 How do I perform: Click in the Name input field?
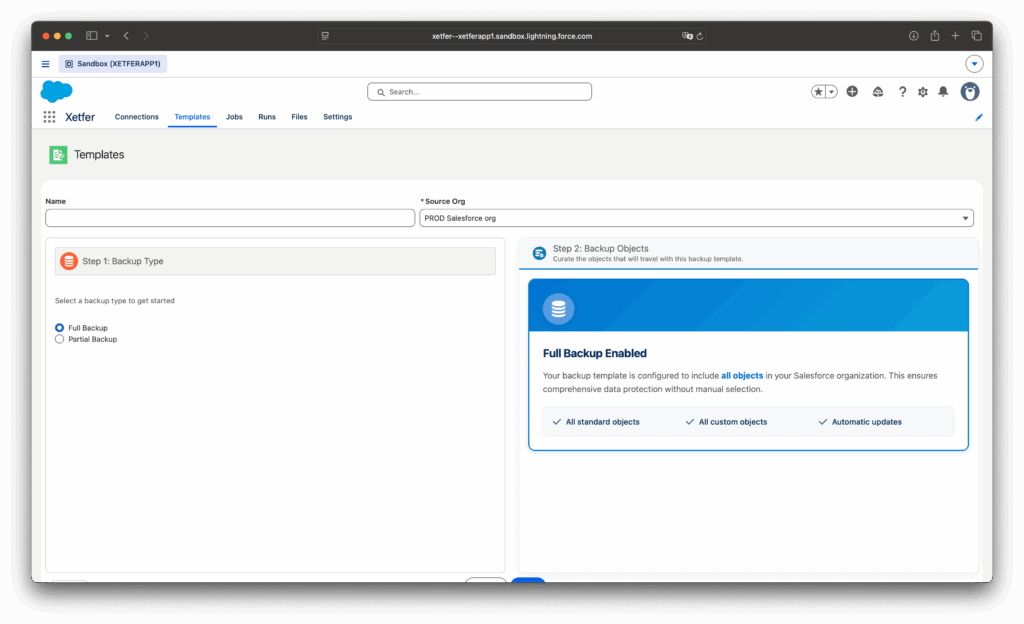coord(230,218)
